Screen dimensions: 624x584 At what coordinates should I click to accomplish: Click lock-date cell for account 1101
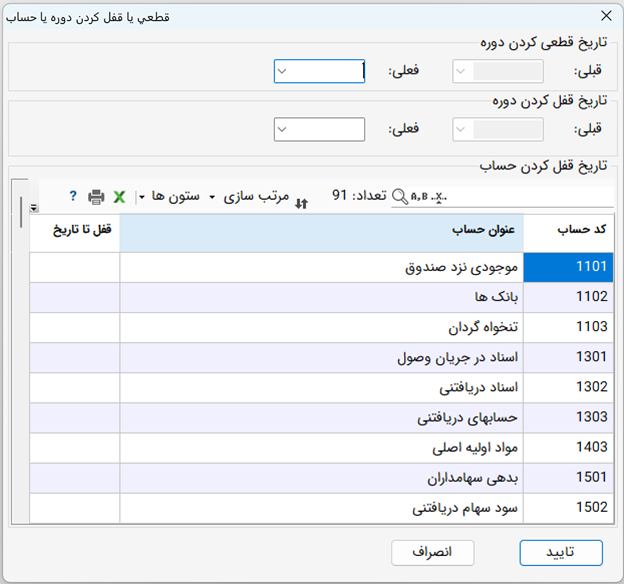pos(74,267)
